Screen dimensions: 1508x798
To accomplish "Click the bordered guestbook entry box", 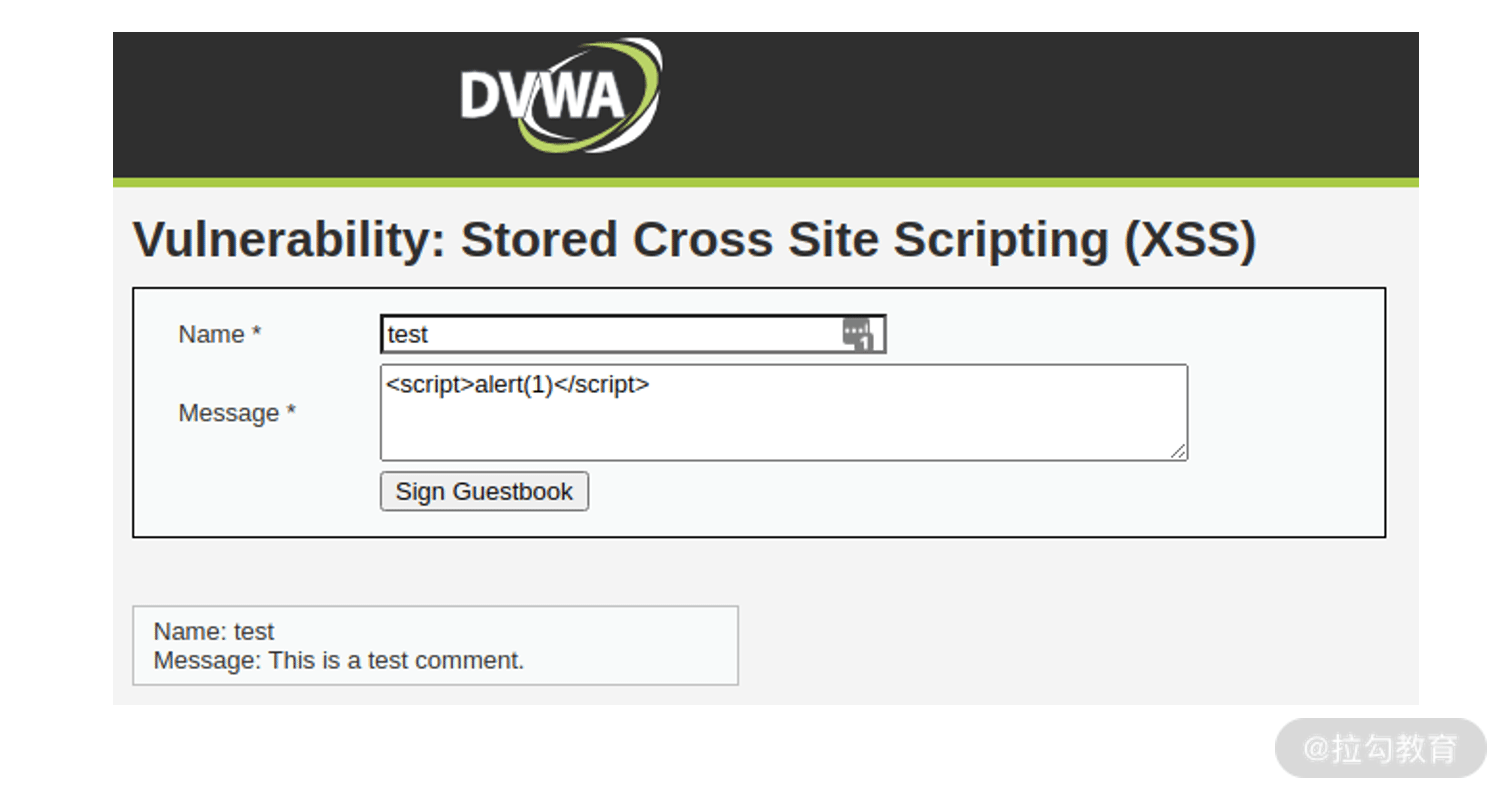I will coord(435,645).
